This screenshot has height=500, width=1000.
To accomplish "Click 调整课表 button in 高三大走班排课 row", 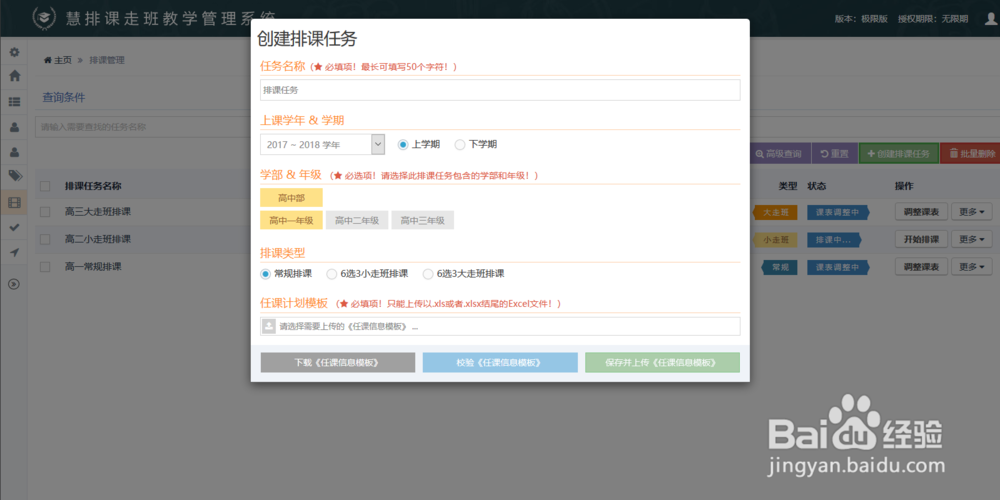I will tap(922, 212).
